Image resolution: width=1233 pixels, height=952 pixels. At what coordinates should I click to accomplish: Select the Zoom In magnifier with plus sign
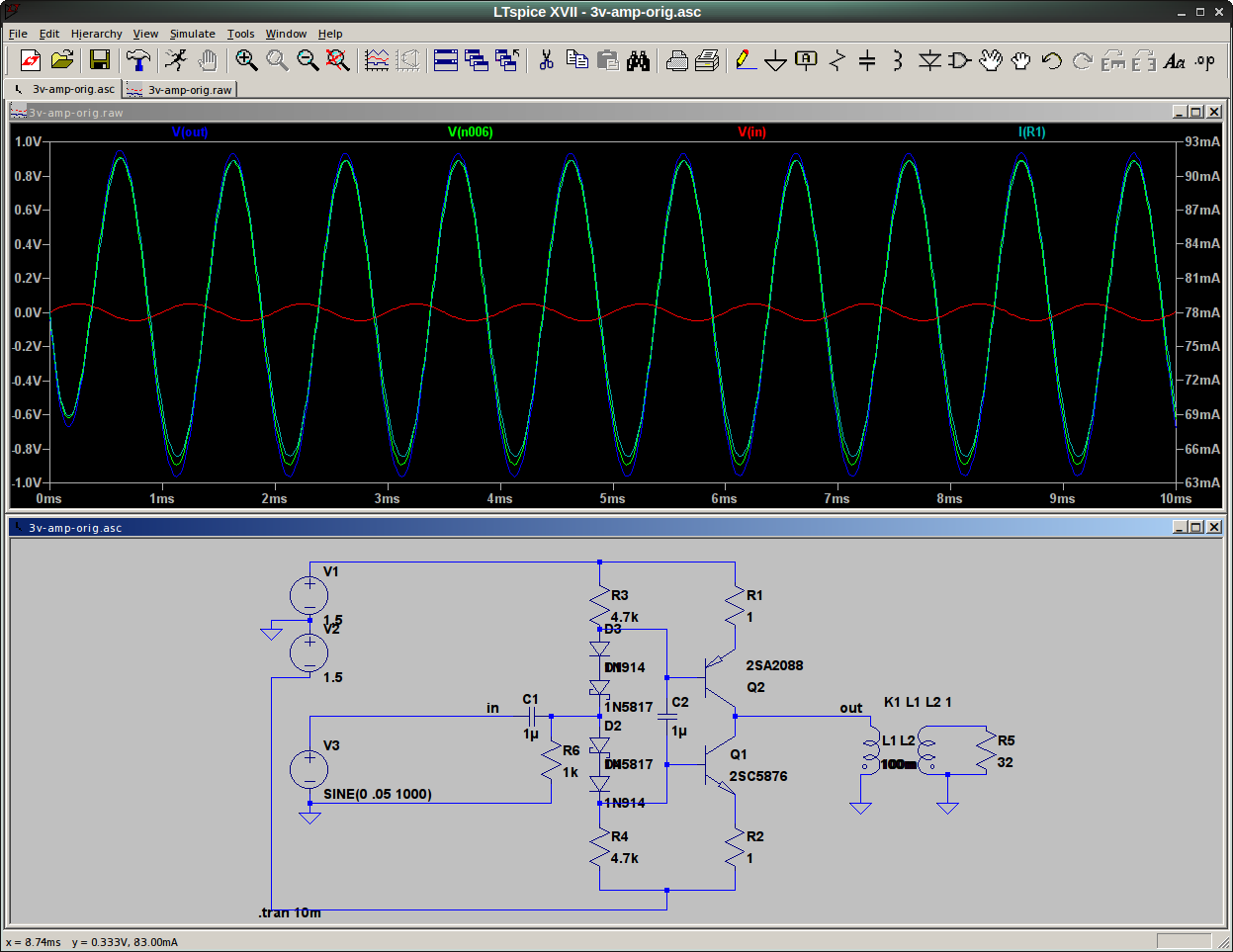[246, 60]
